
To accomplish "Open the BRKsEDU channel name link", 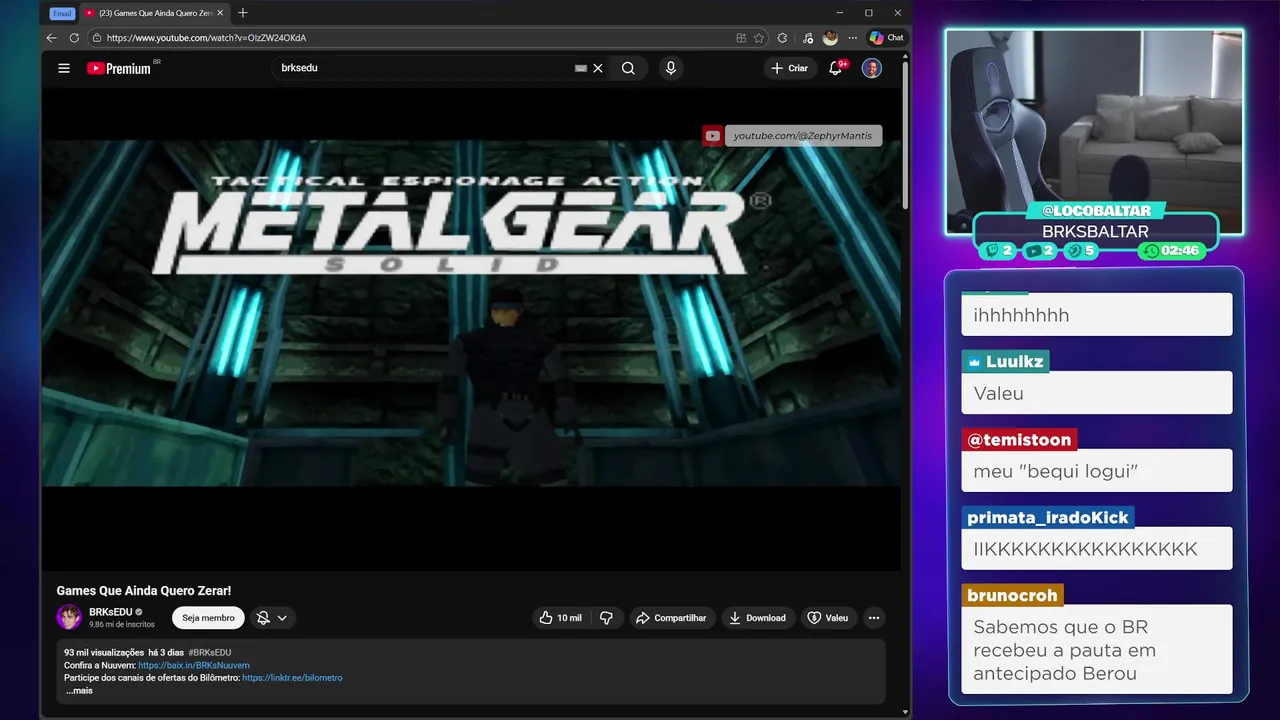I will point(111,612).
